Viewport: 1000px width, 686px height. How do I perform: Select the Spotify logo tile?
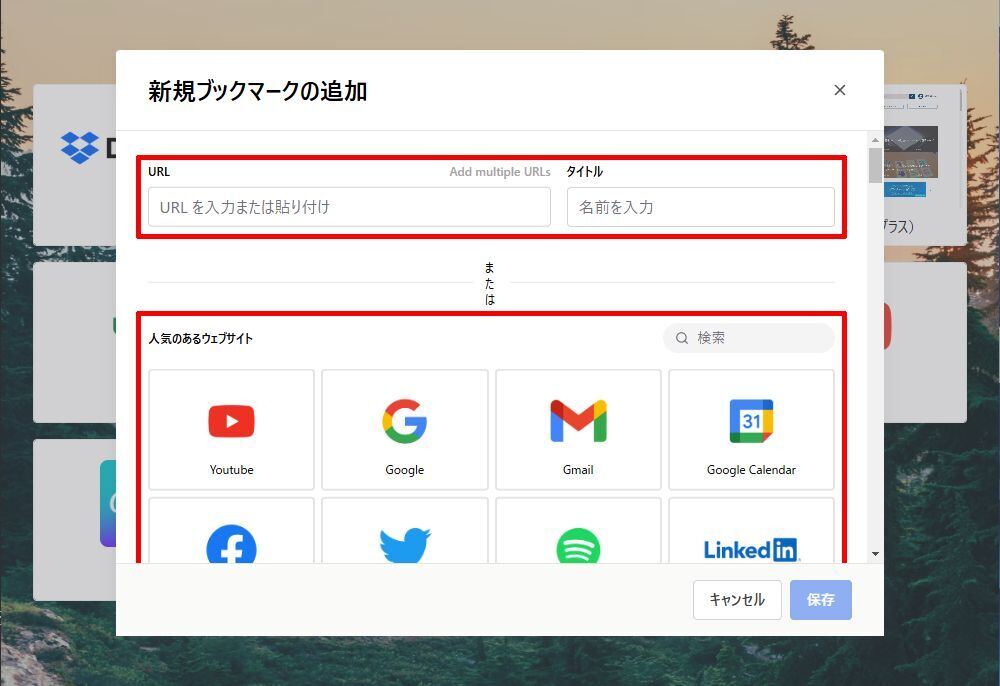tap(578, 530)
